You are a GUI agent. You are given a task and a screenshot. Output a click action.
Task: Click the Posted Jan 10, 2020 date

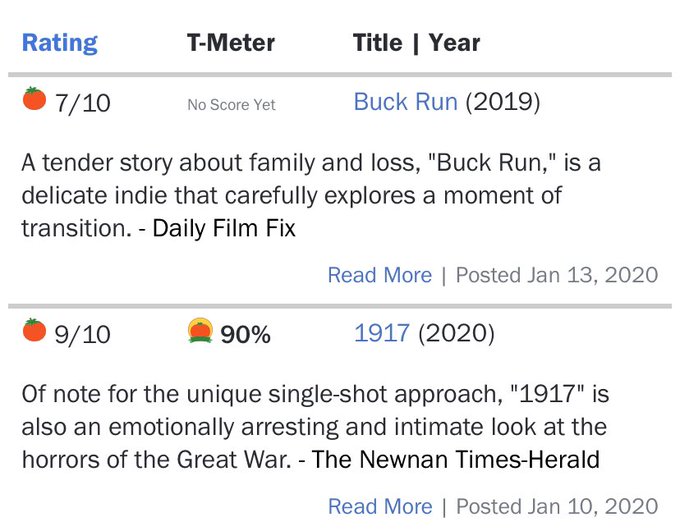(x=557, y=506)
